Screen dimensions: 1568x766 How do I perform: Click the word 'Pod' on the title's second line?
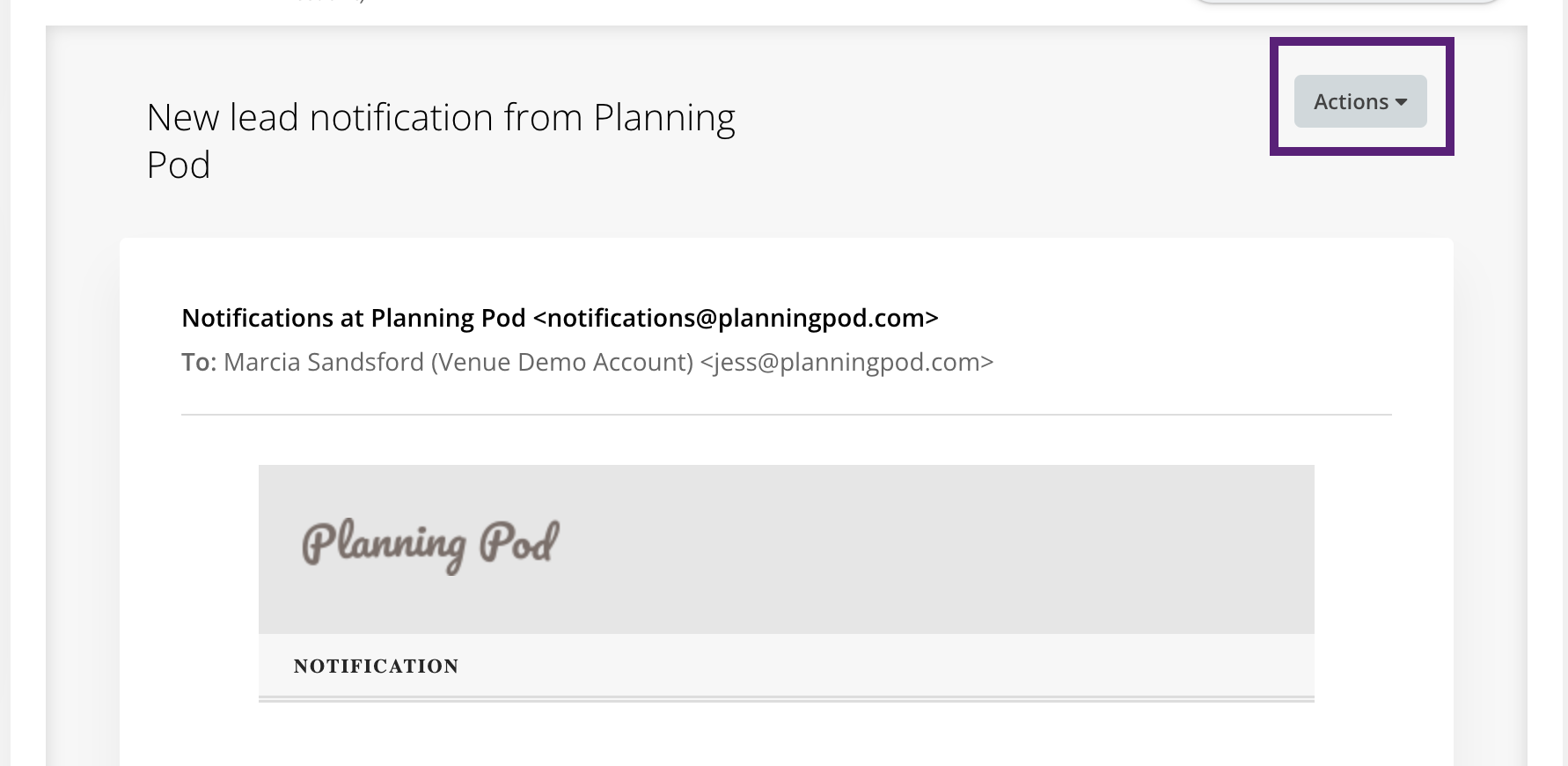[179, 165]
